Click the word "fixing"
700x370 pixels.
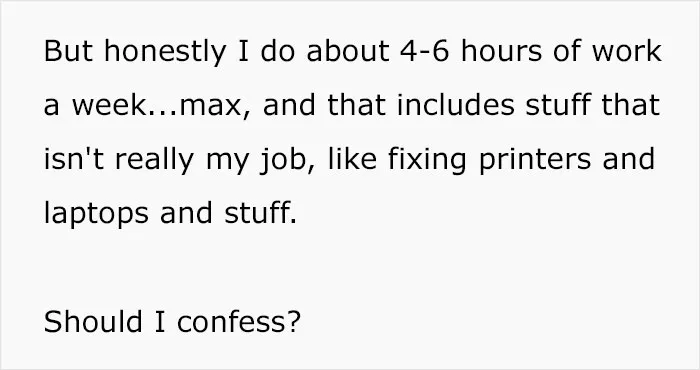[427, 160]
